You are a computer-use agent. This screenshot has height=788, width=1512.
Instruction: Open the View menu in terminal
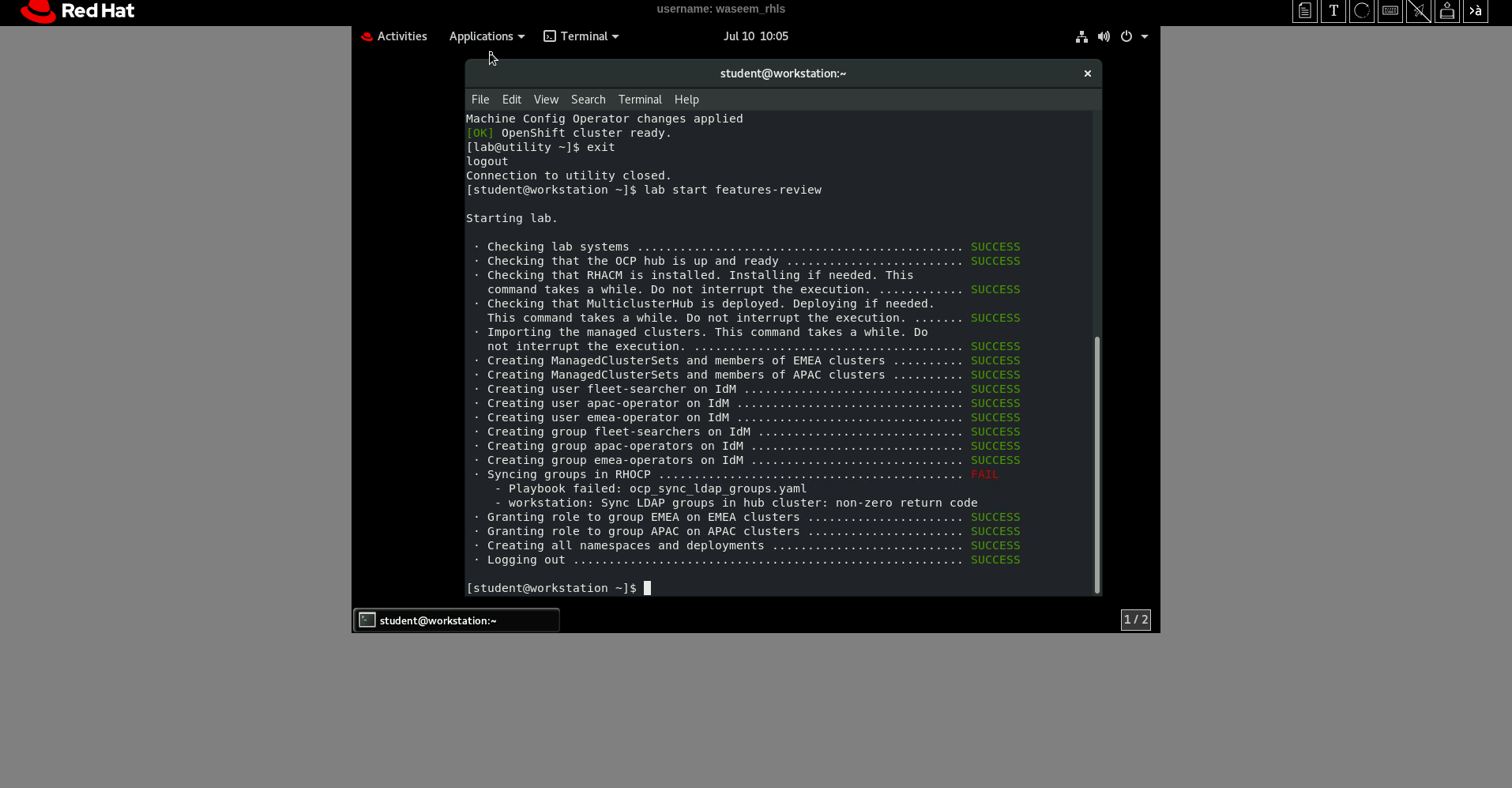(x=546, y=100)
